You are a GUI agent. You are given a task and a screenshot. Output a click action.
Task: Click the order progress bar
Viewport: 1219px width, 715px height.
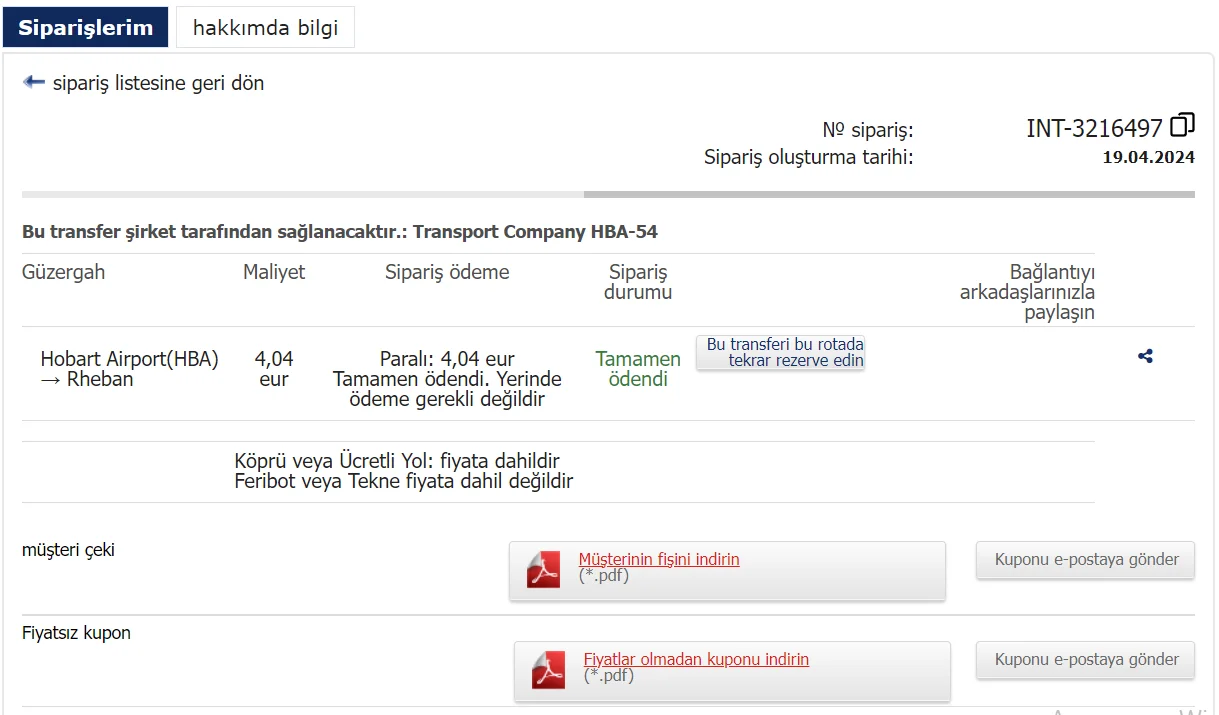click(608, 194)
